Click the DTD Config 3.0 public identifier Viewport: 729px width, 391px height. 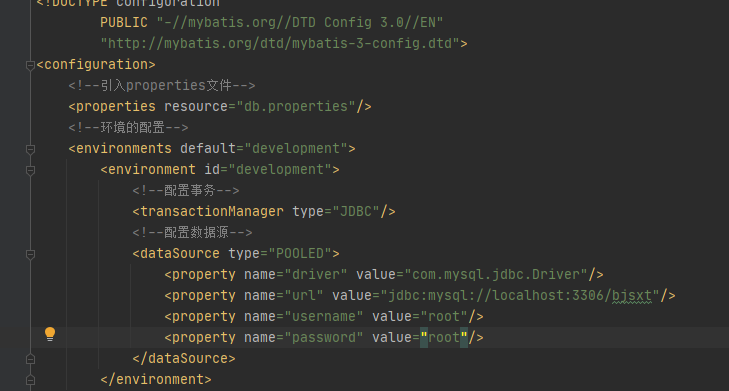[x=300, y=22]
